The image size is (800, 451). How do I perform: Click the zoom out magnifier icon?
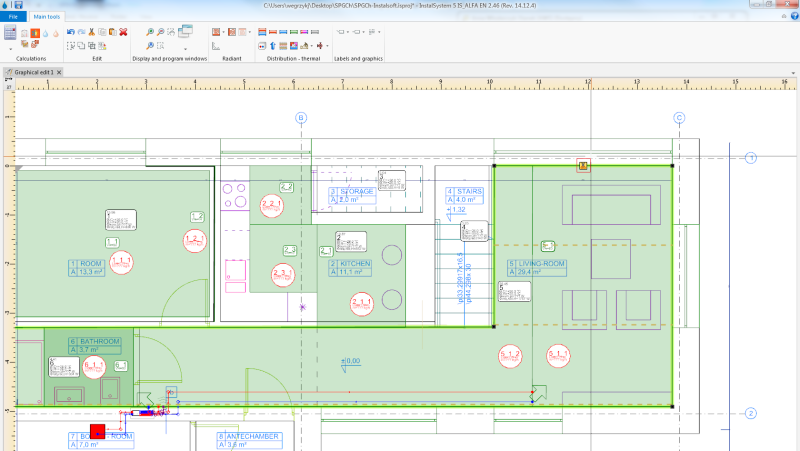(160, 32)
